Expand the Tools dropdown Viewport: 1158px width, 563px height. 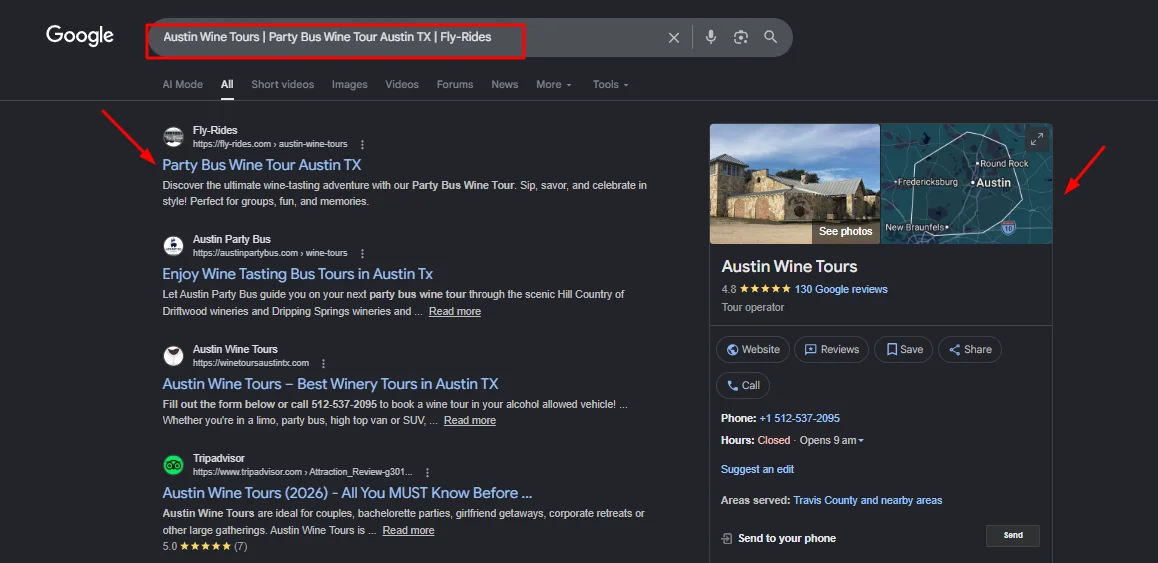tap(610, 85)
